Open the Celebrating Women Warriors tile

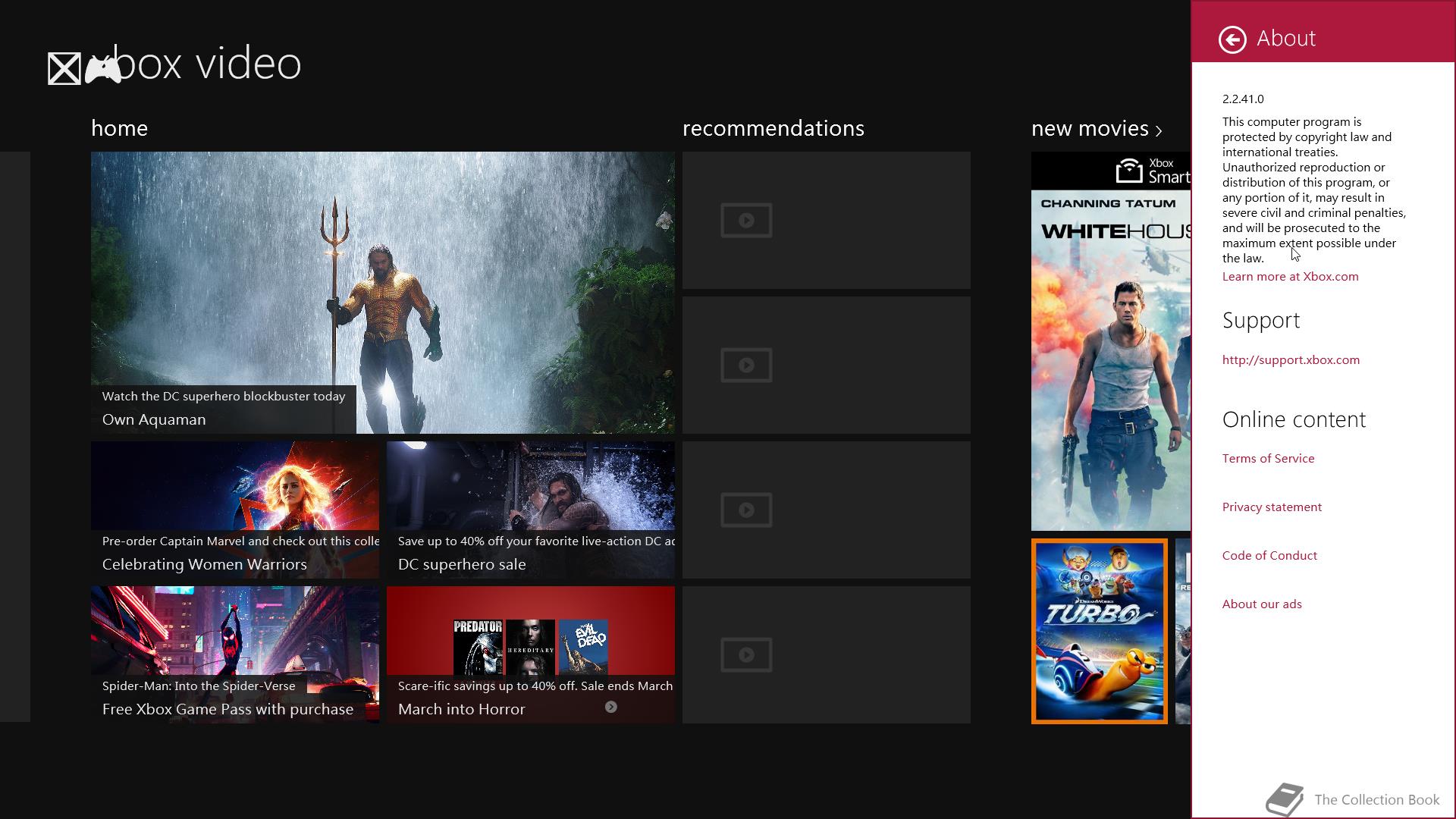click(235, 510)
